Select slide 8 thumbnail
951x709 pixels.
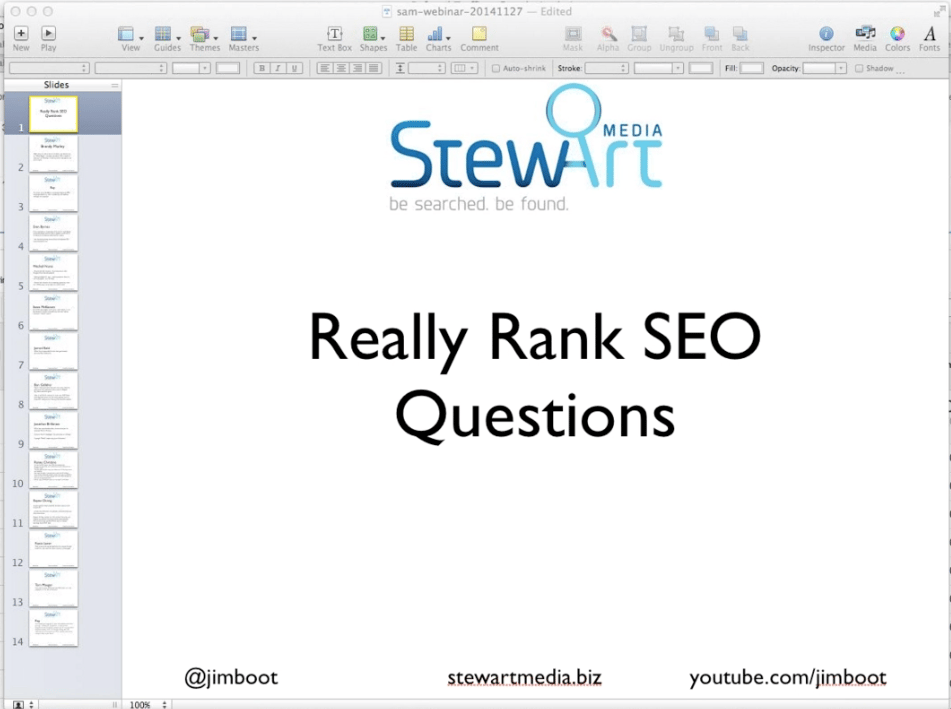click(x=53, y=391)
